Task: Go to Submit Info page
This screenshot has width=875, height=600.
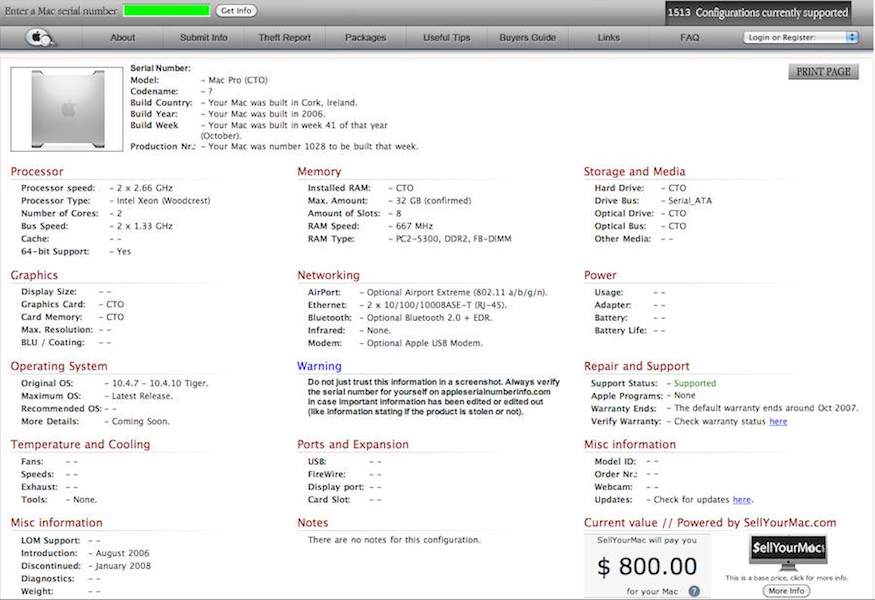Action: 204,37
